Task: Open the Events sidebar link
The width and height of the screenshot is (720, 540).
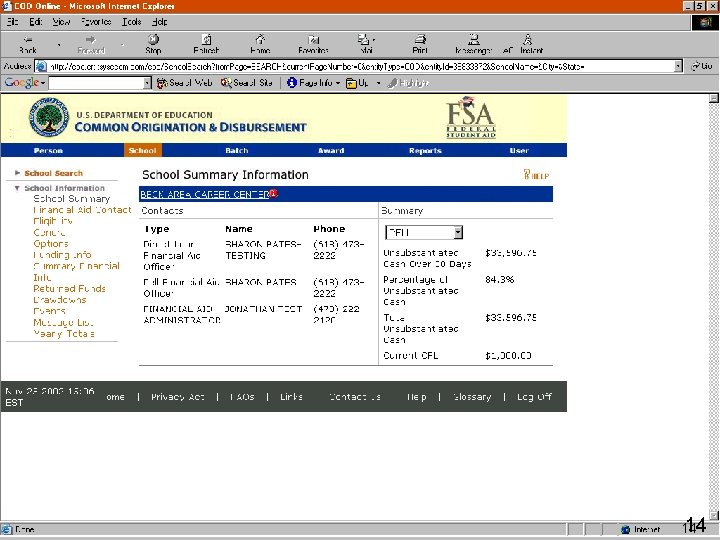Action: tap(49, 311)
